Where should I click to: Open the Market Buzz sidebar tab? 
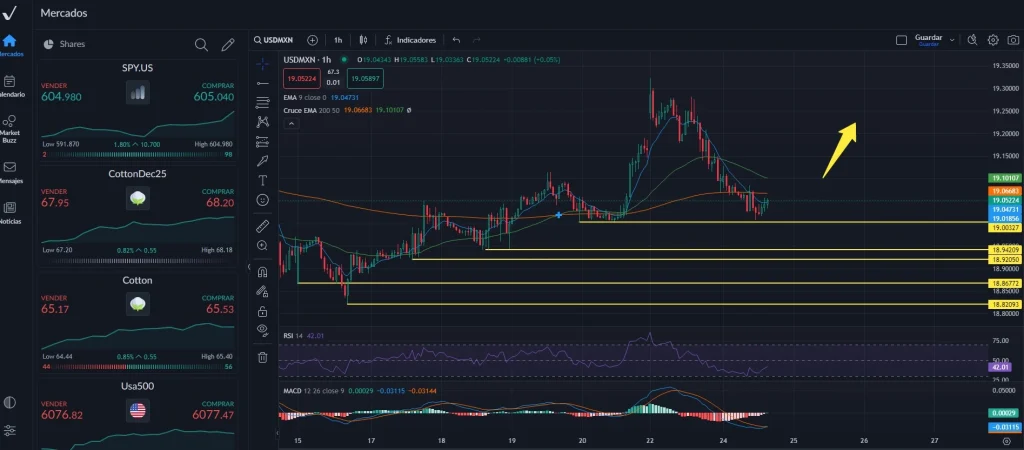pyautogui.click(x=10, y=129)
